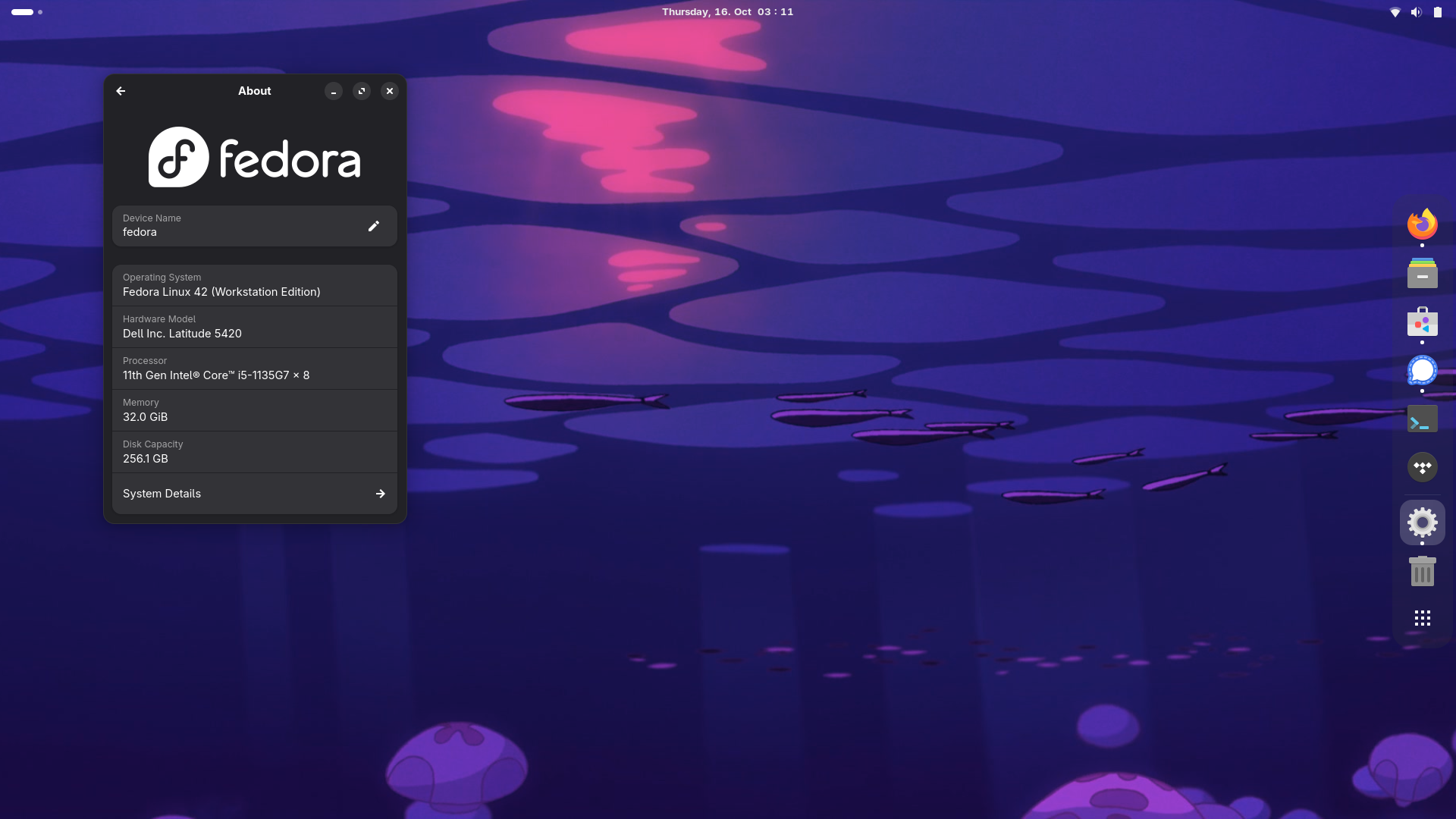Click the back arrow in About header

coord(121,91)
